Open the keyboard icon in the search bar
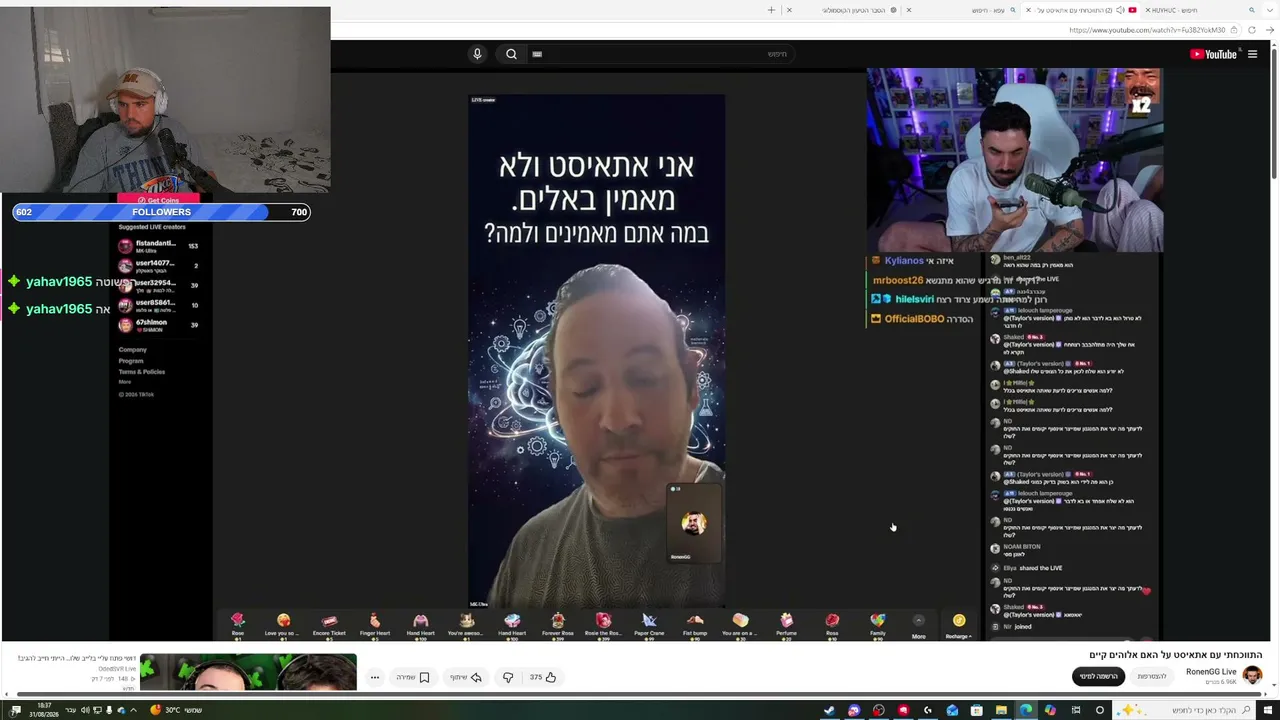 click(x=537, y=54)
